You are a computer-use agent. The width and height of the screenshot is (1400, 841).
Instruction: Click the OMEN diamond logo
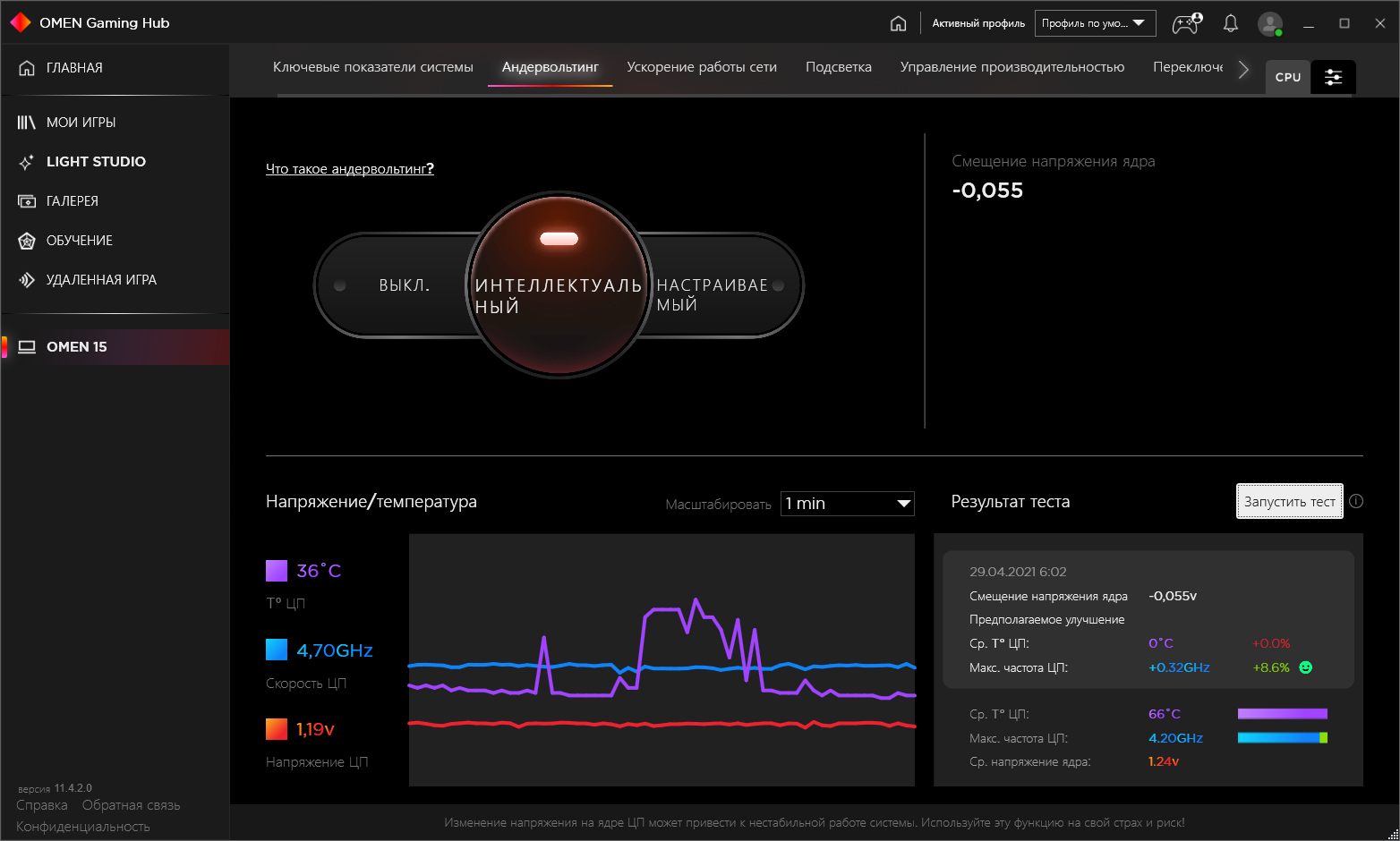point(21,22)
